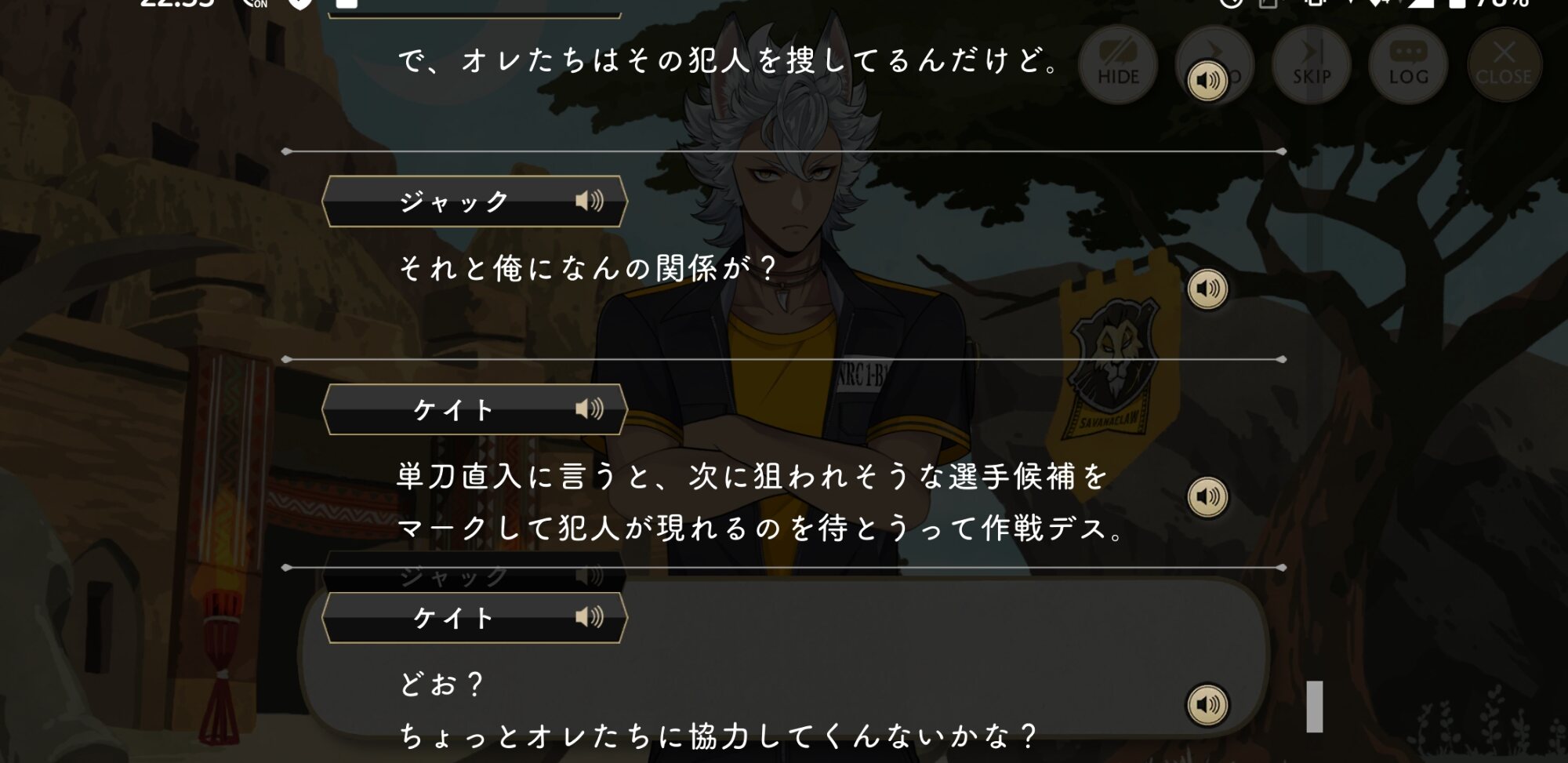This screenshot has height=763, width=1568.
Task: Tap speaker icon on first ケイト tag
Action: coord(590,409)
